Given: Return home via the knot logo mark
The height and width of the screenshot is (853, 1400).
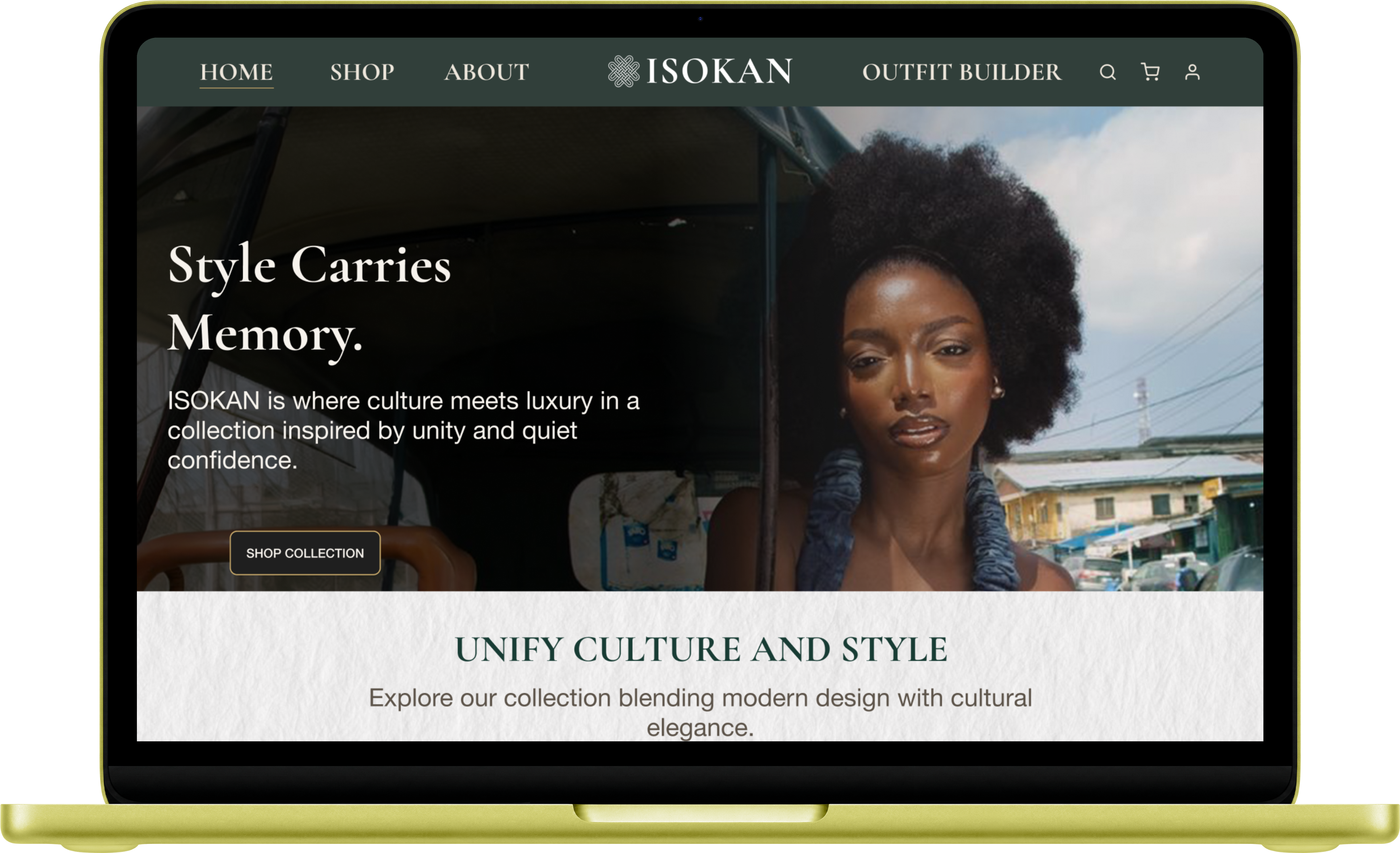Looking at the screenshot, I should (x=623, y=72).
